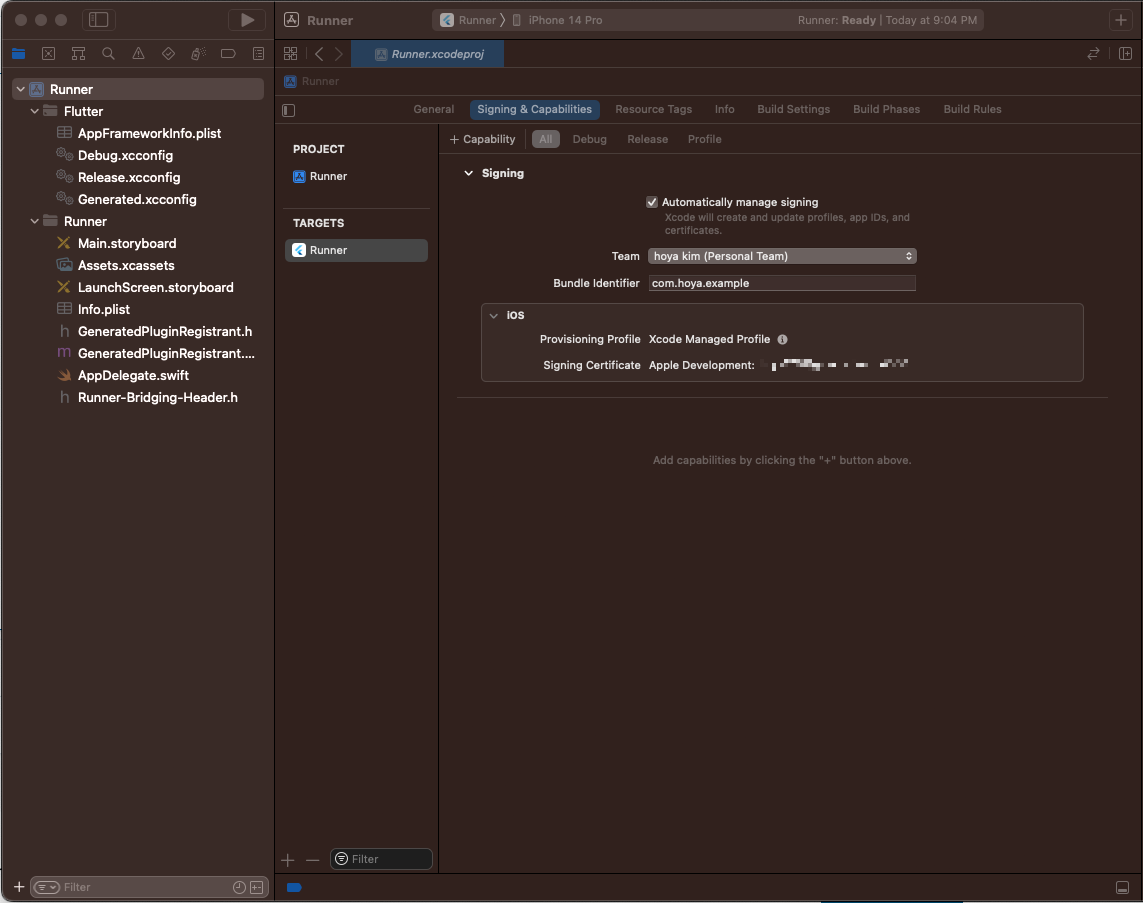Open the Resource Tags tab
Viewport: 1143px width, 903px height.
(x=653, y=109)
